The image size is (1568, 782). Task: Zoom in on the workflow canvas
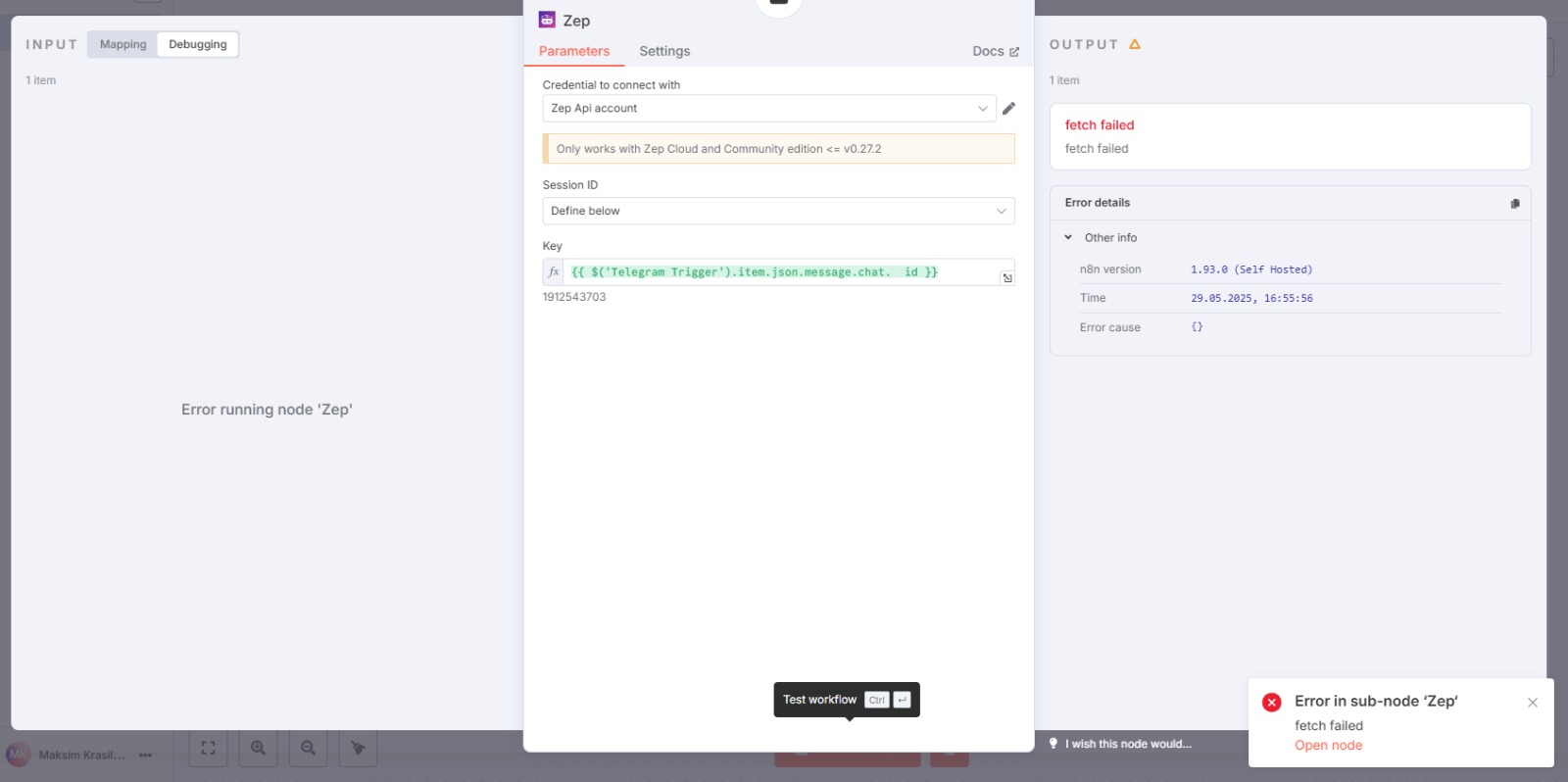(x=258, y=748)
